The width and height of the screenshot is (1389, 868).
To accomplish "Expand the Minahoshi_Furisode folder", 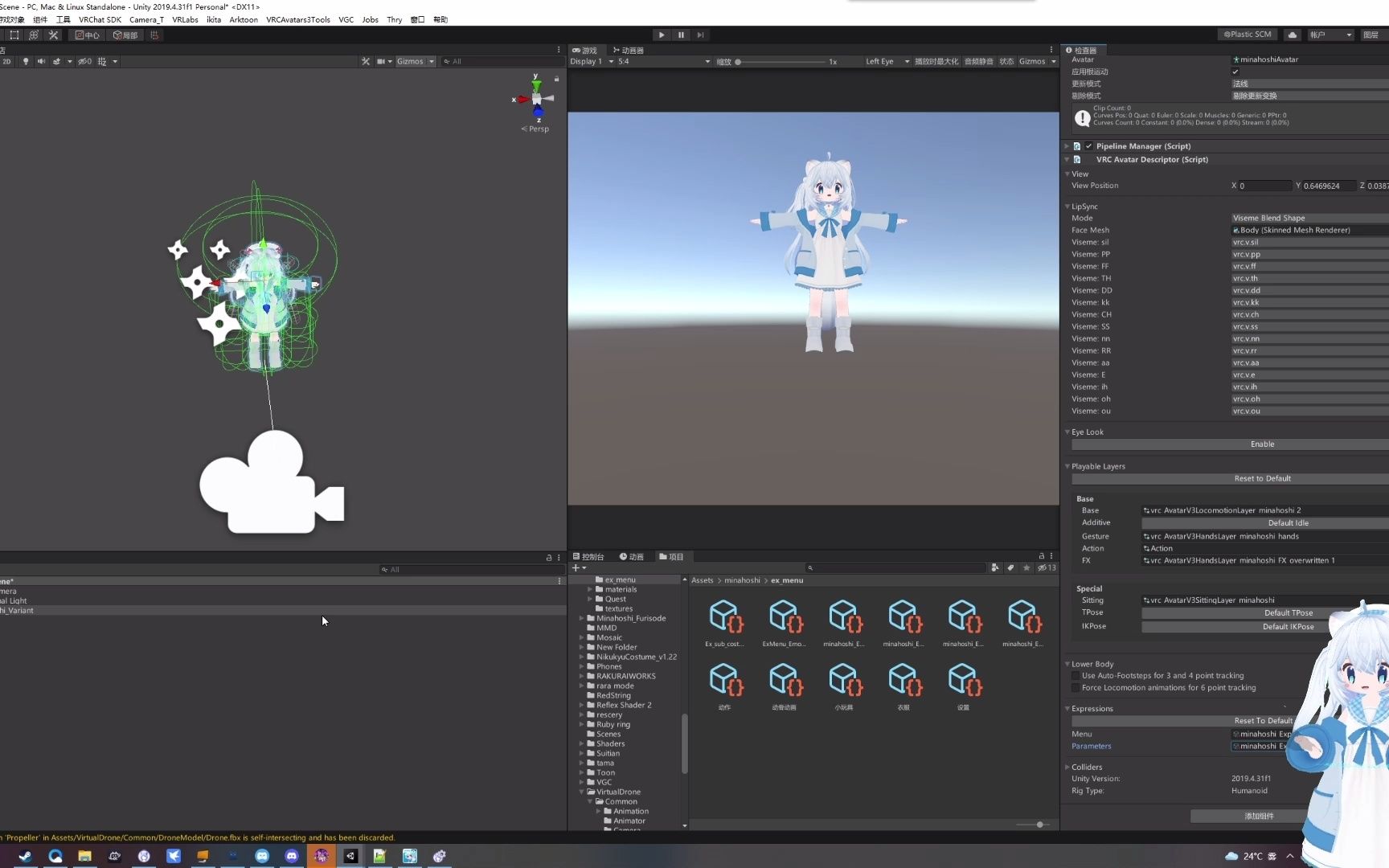I will (x=581, y=619).
